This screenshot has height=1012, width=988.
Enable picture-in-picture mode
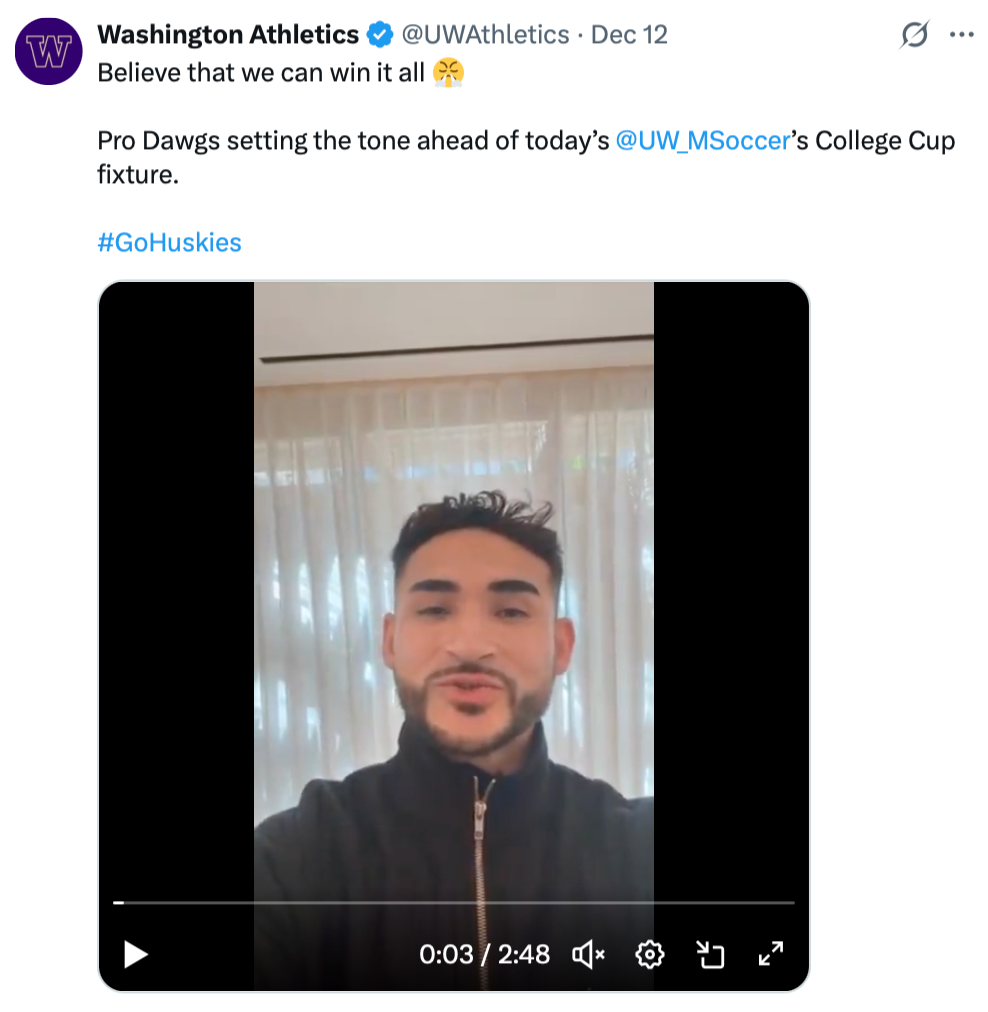pos(710,955)
